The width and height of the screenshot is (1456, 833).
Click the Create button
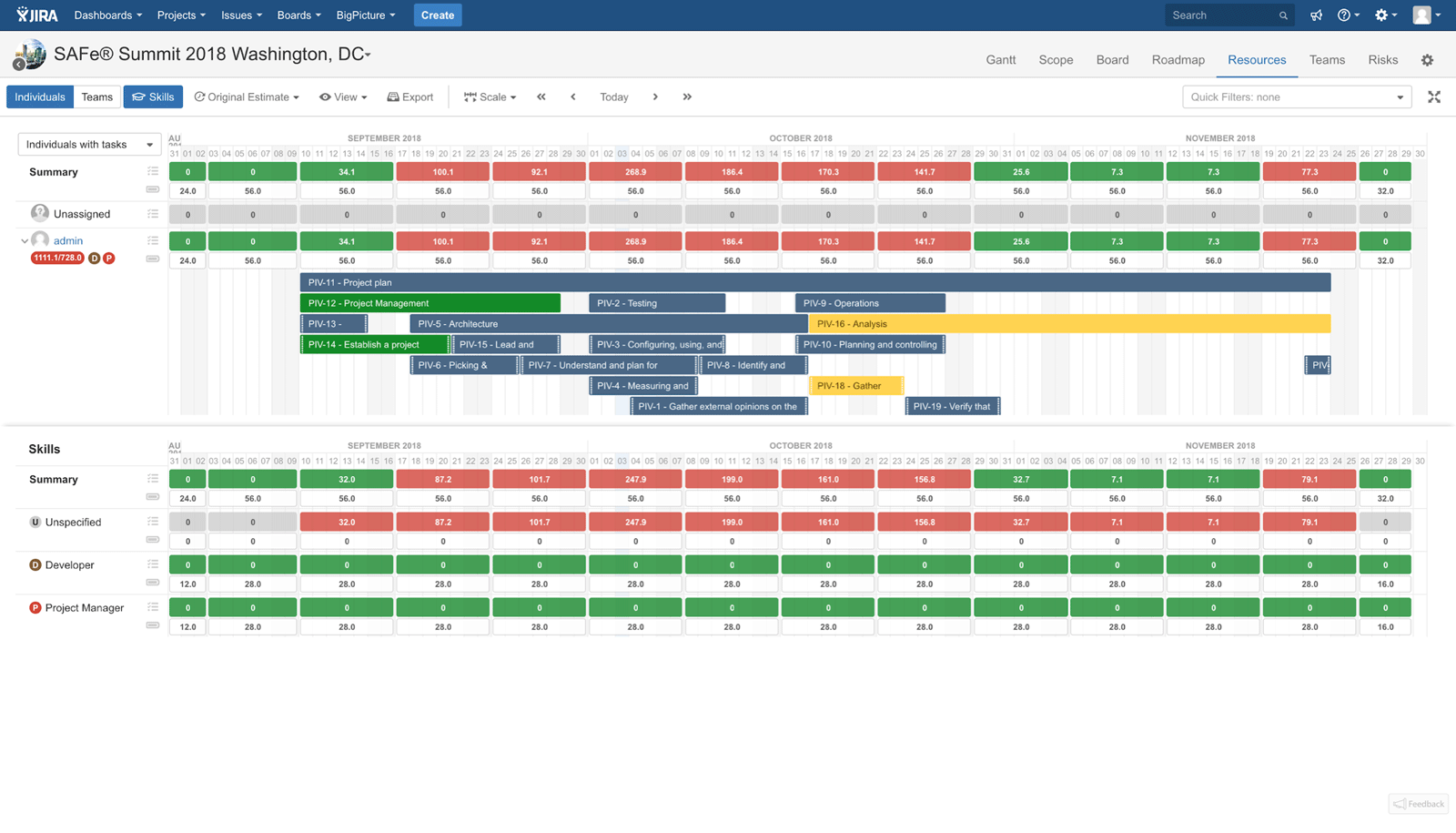click(438, 15)
